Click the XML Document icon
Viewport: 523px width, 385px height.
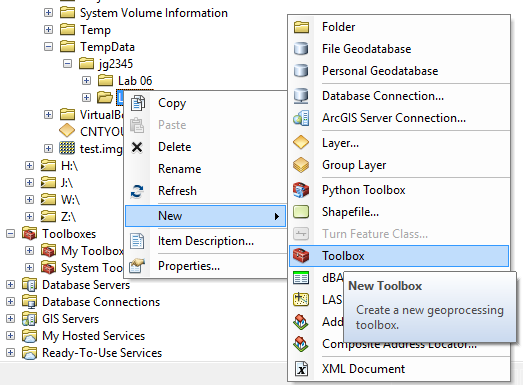tap(302, 369)
